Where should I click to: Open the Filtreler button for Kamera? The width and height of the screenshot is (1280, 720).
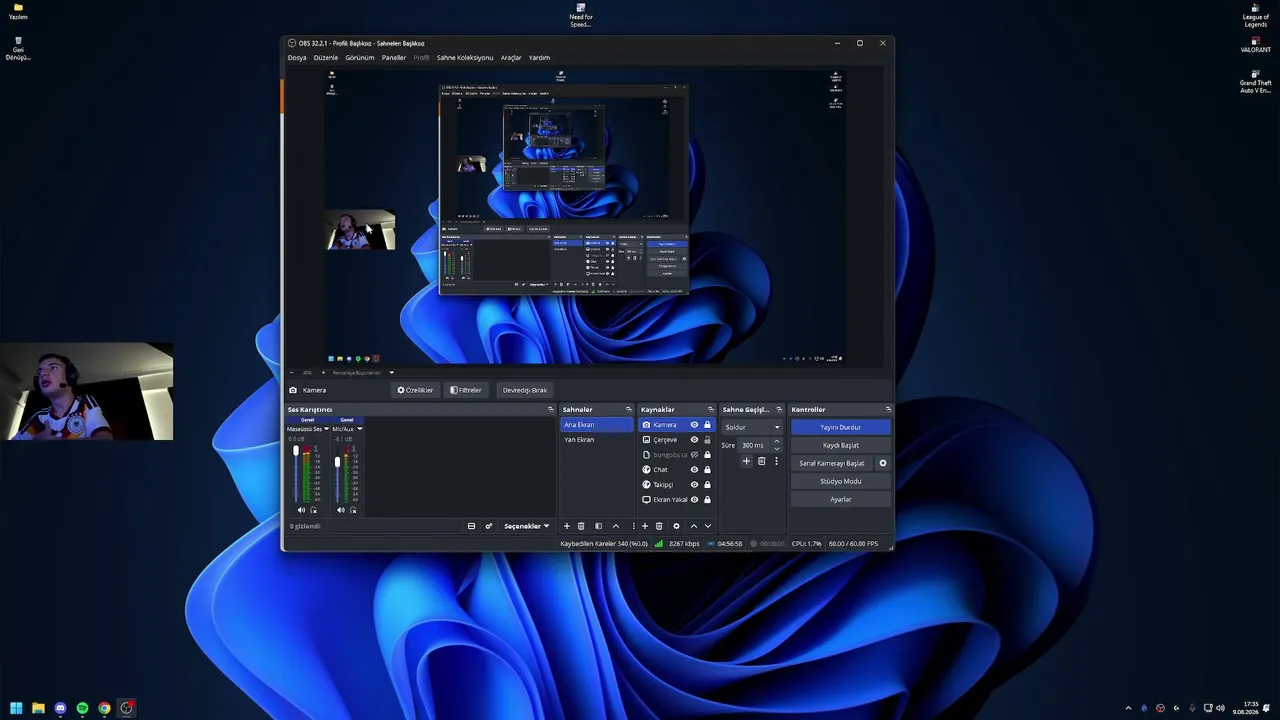pos(466,390)
